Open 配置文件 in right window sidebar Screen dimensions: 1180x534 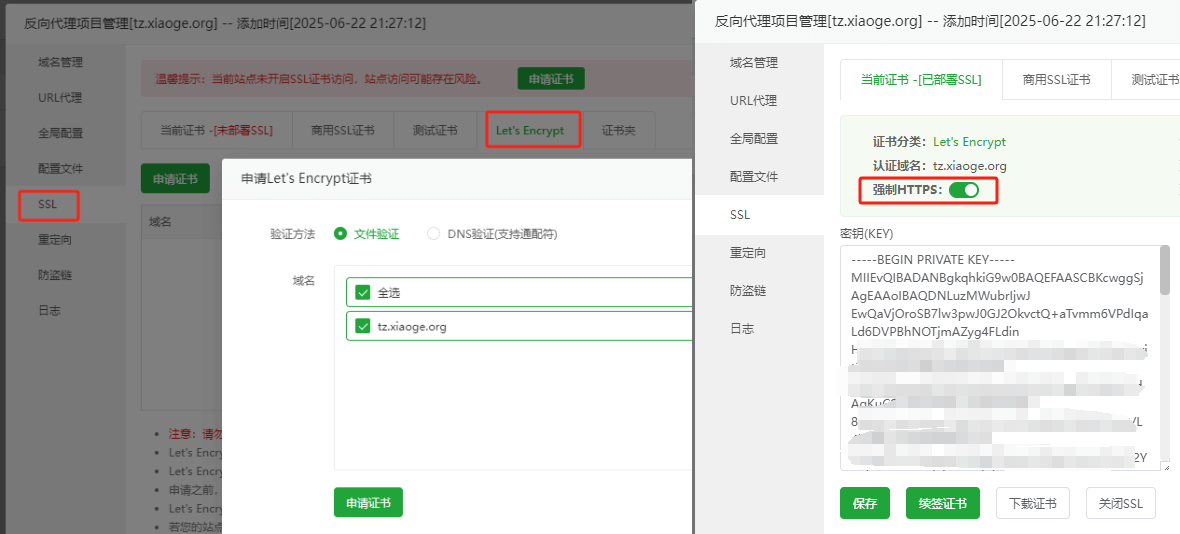point(754,177)
